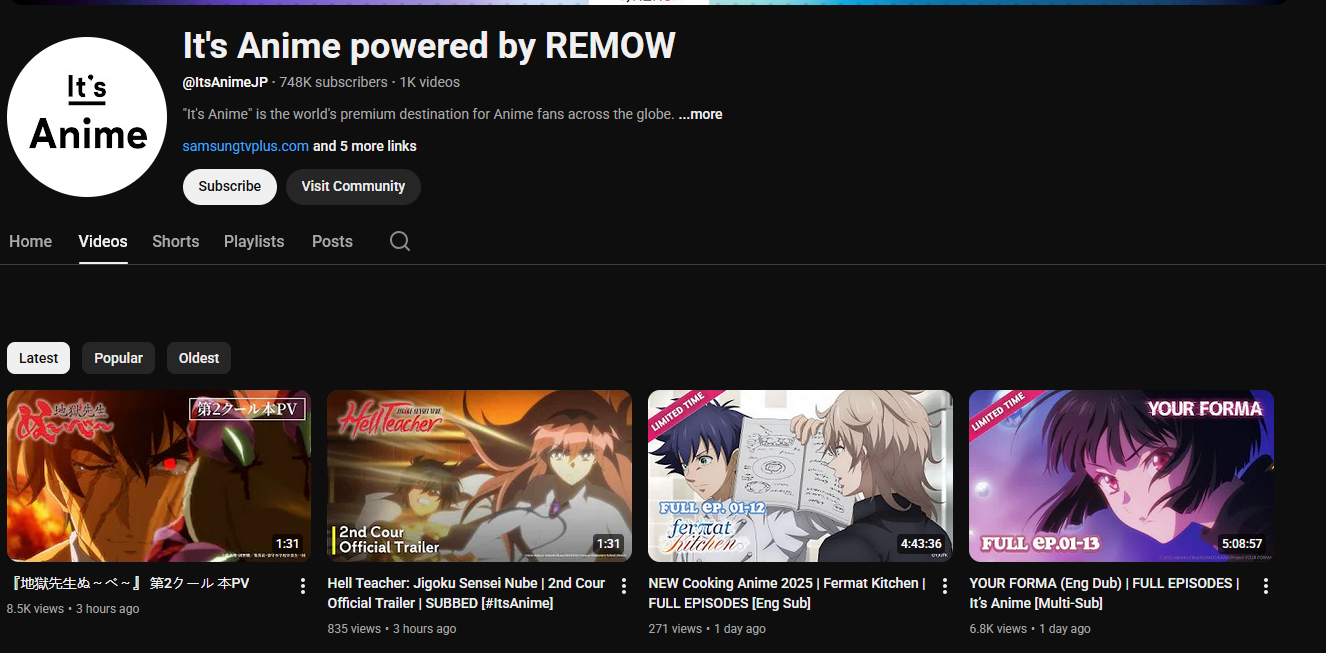The width and height of the screenshot is (1326, 653).
Task: Click '8.5K views • 3 hours ago' metadata
Action: click(x=73, y=609)
